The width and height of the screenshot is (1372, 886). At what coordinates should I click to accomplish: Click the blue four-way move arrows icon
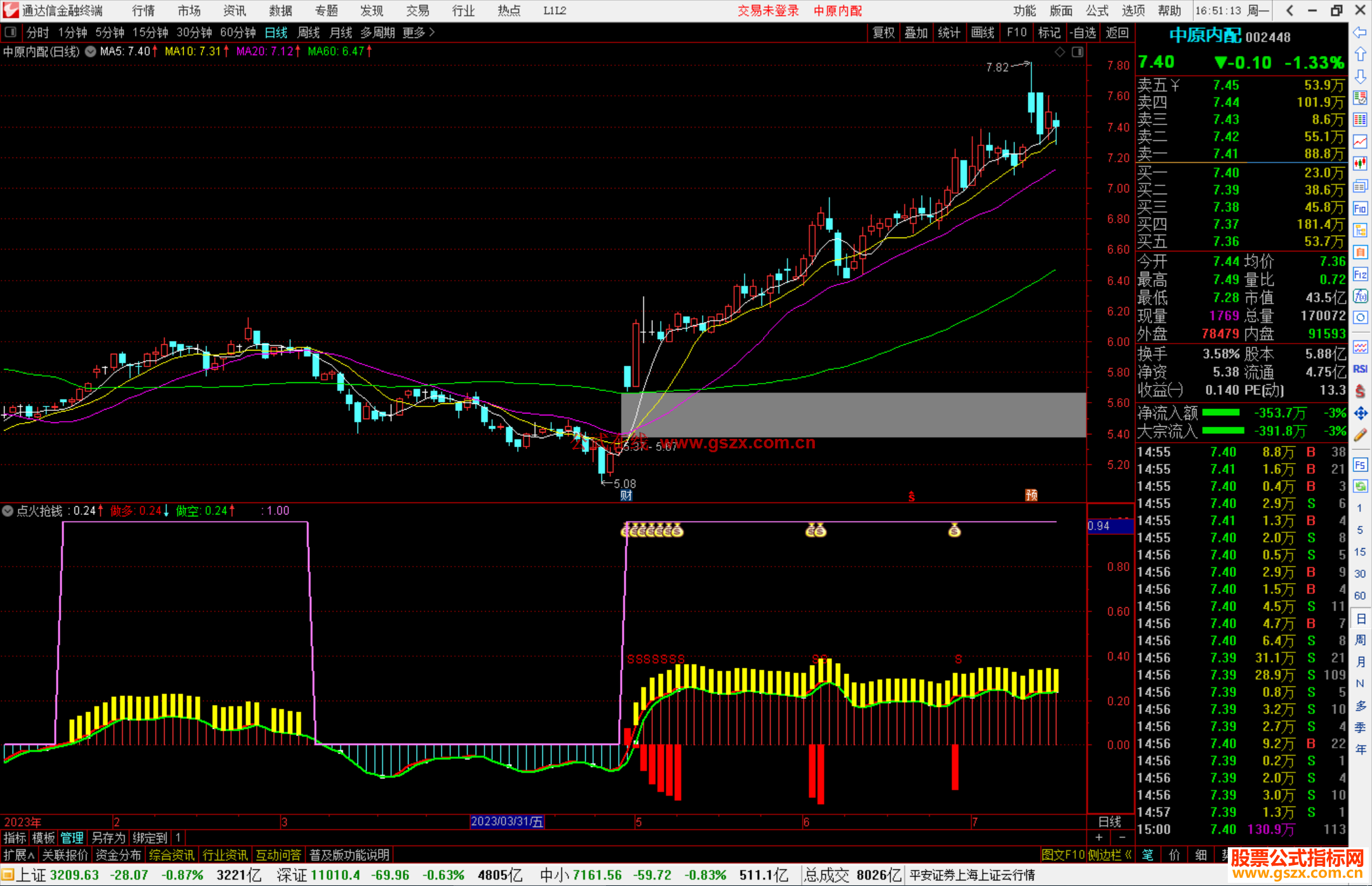tap(1360, 413)
